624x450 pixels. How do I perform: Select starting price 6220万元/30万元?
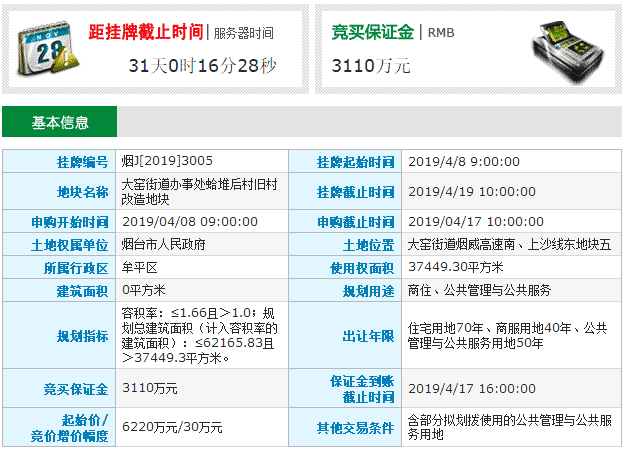tap(172, 427)
